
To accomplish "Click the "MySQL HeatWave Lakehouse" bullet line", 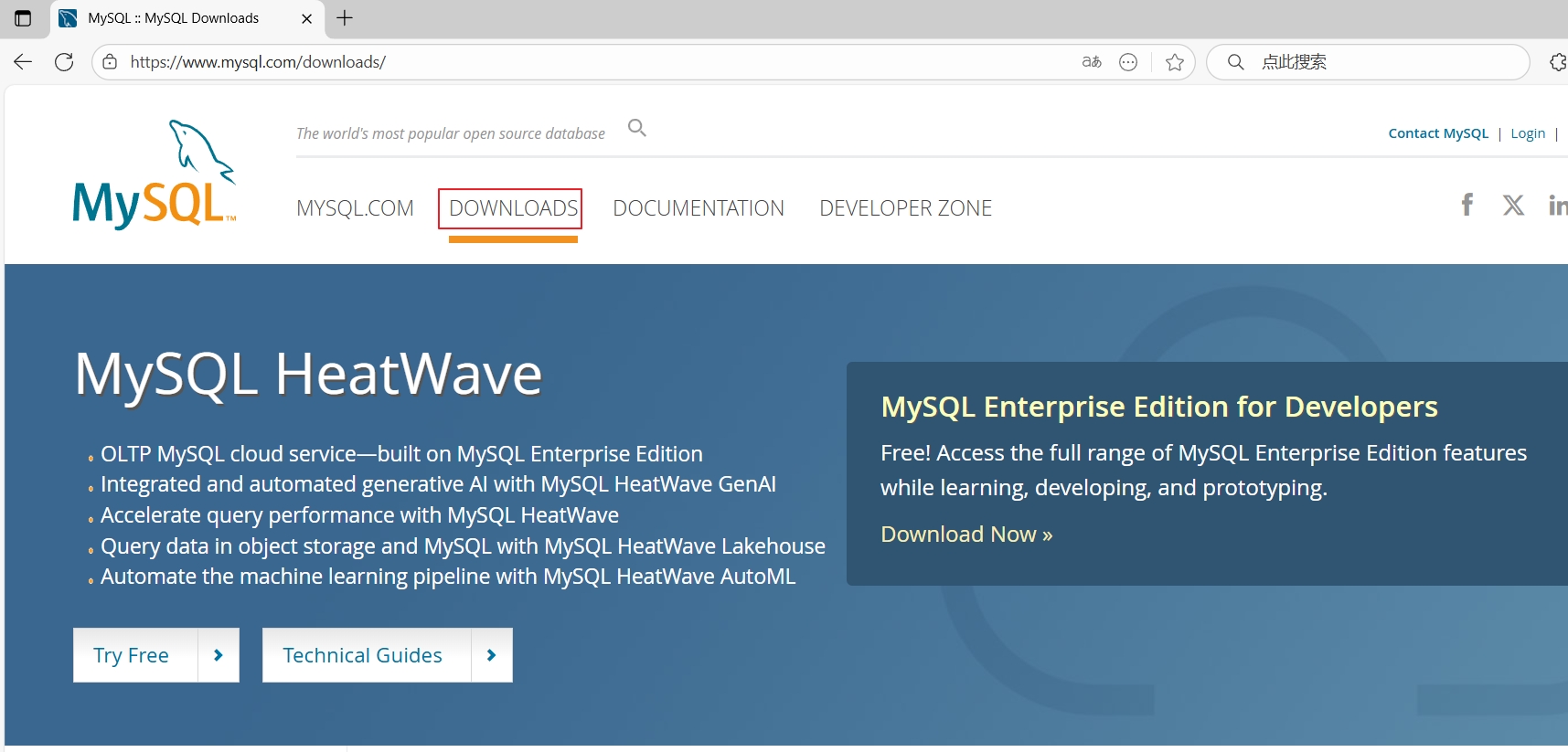I will coord(463,546).
